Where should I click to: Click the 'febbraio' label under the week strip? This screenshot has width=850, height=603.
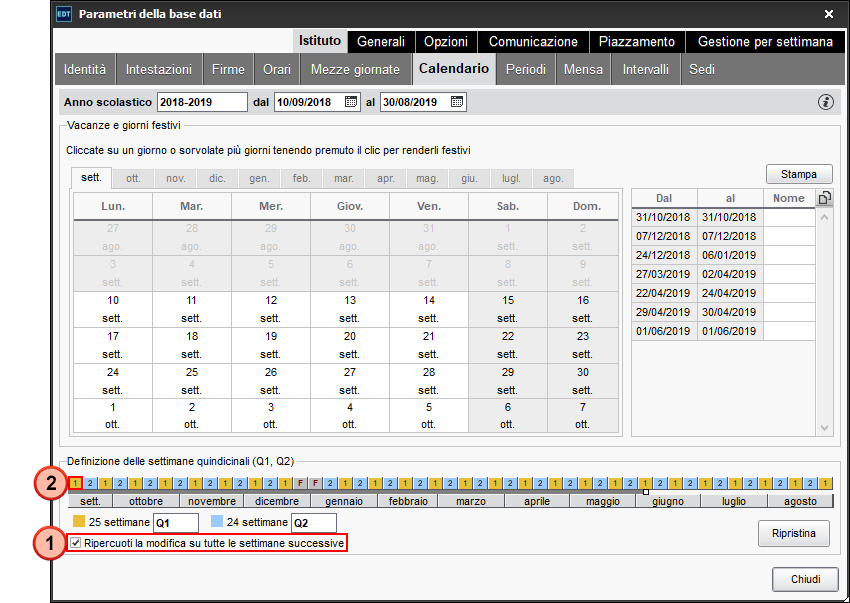pyautogui.click(x=408, y=501)
